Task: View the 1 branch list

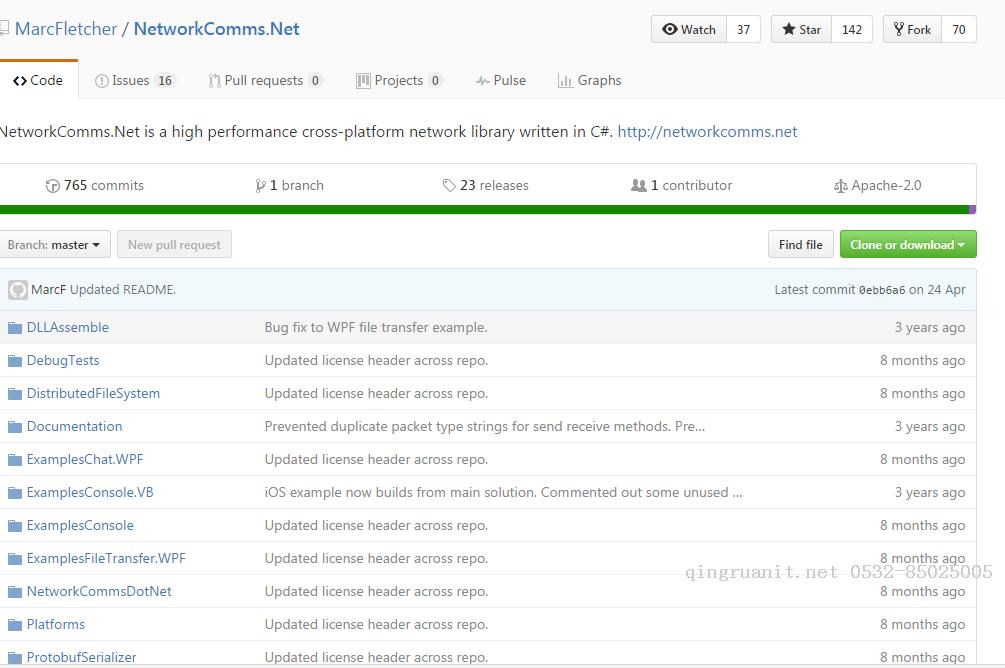Action: 289,185
